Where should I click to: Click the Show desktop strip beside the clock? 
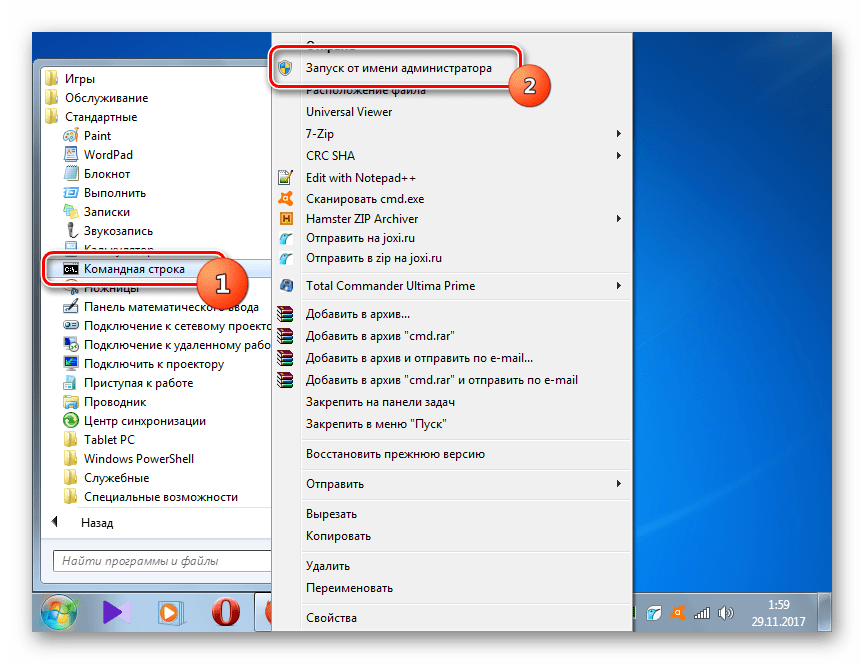pos(824,612)
